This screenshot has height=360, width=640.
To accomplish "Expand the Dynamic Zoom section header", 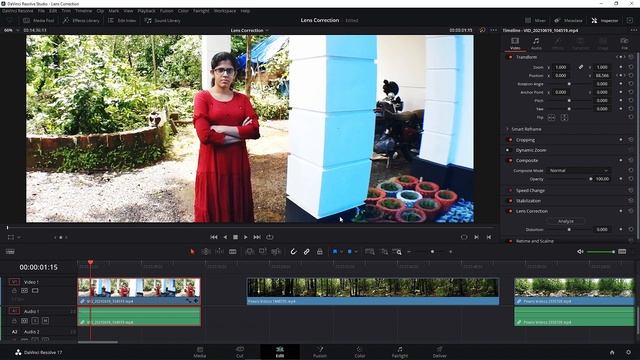I will (x=531, y=150).
